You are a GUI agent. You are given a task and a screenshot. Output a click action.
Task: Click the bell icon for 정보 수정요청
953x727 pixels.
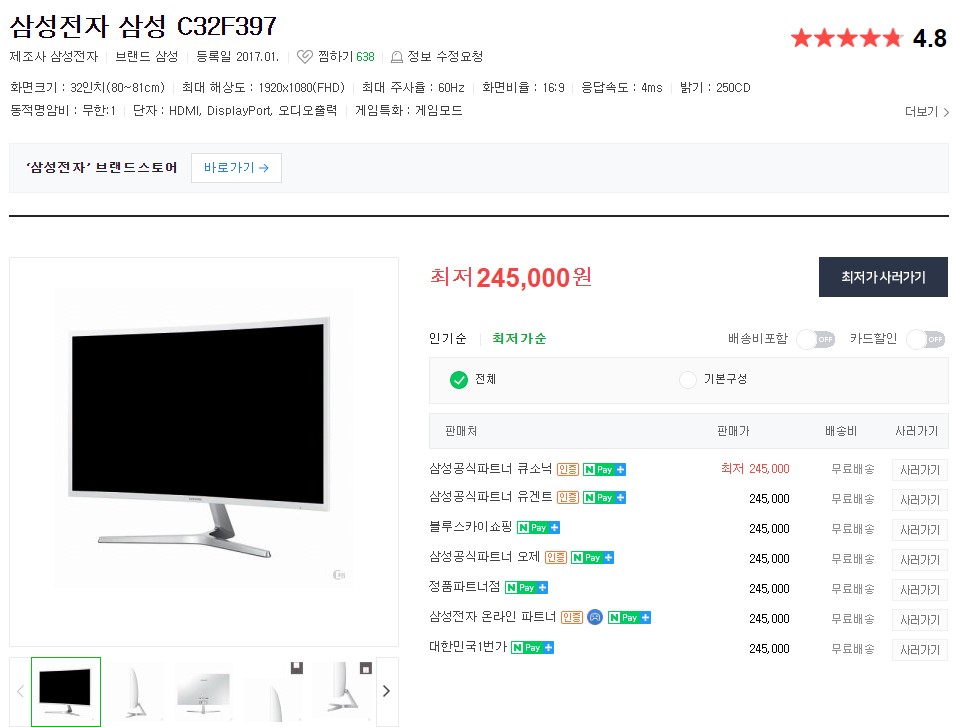click(x=397, y=57)
